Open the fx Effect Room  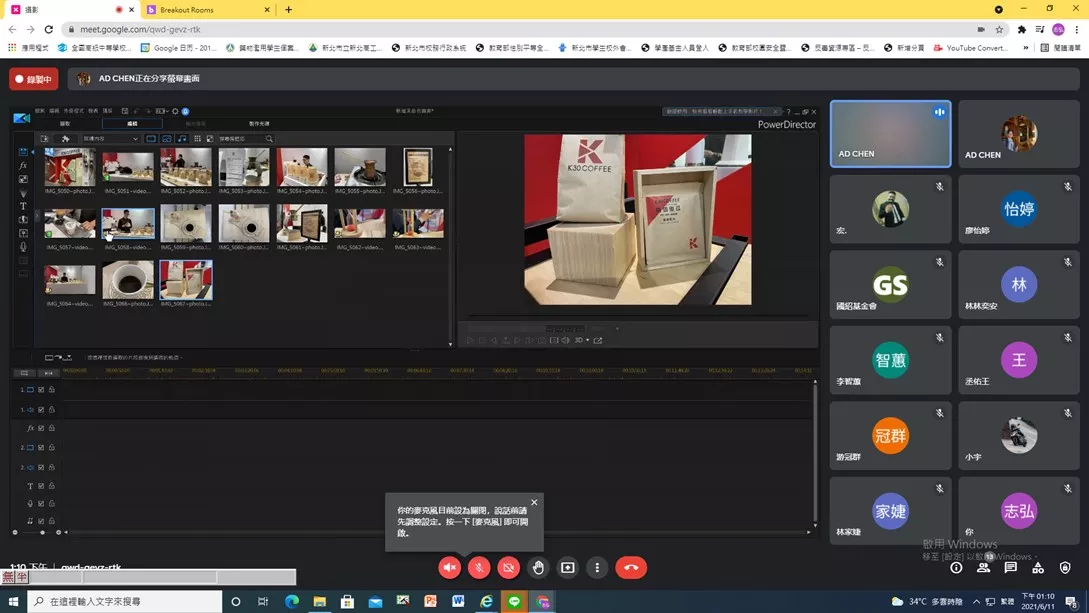(x=23, y=165)
